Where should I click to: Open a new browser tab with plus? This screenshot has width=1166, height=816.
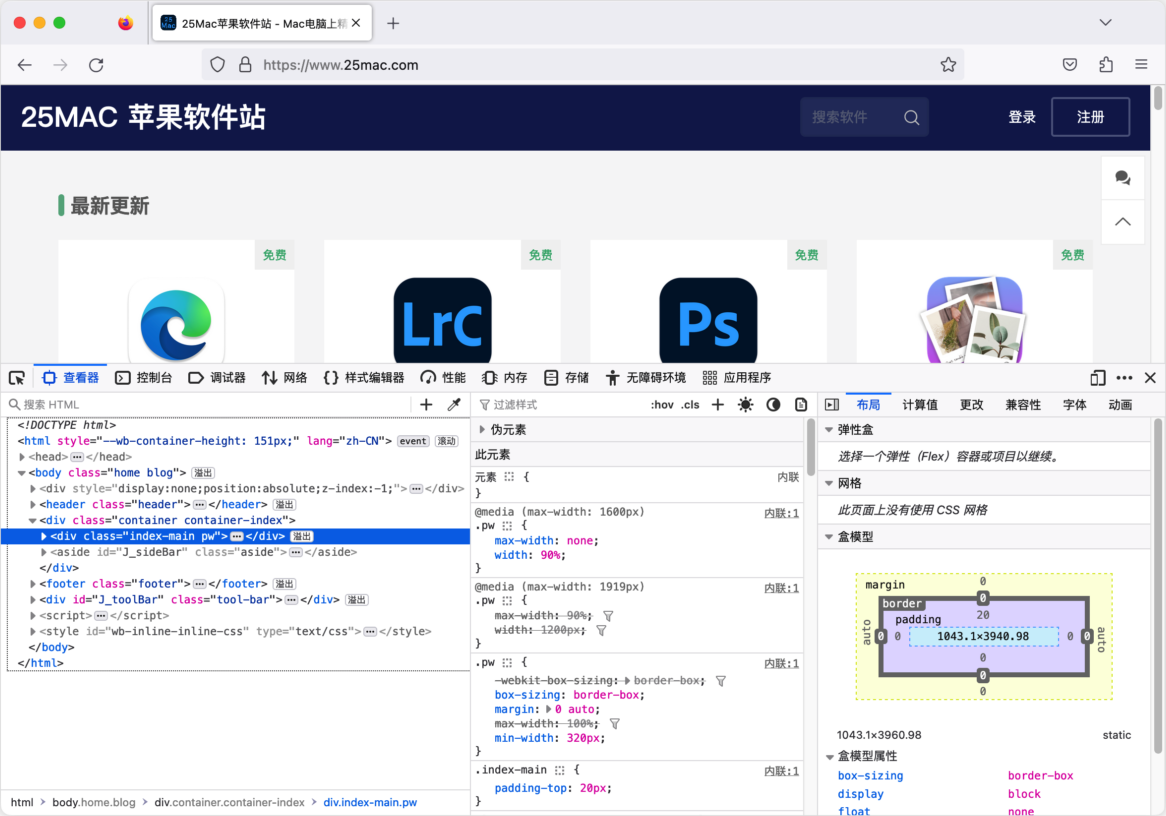point(393,24)
